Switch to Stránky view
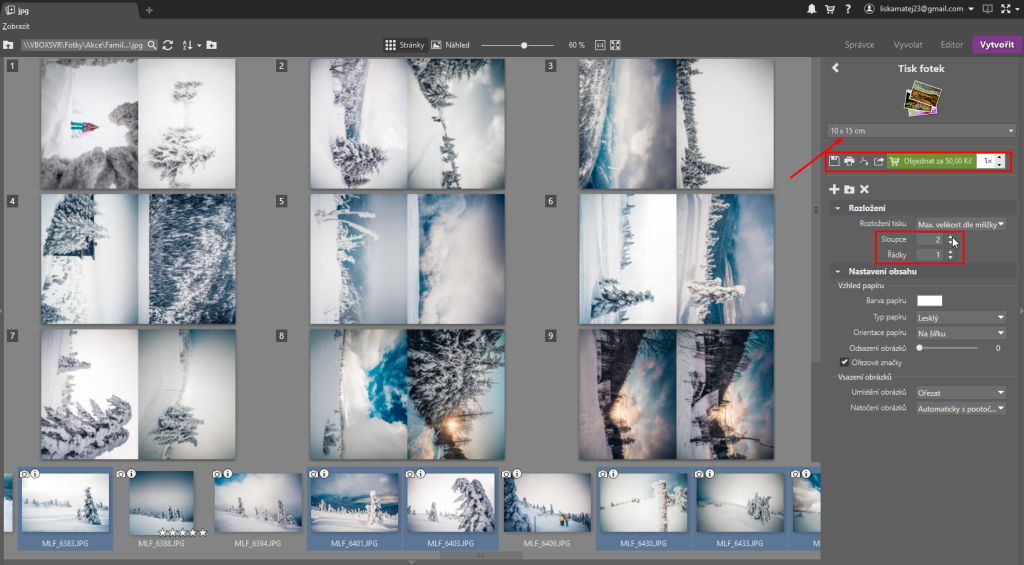The height and width of the screenshot is (565, 1024). coord(405,45)
